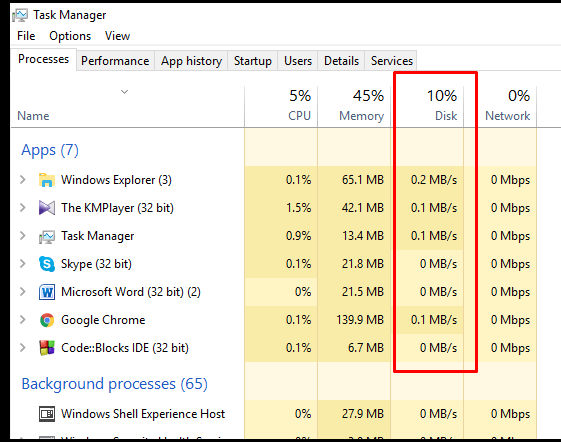Switch to the Startup tab
The image size is (561, 442).
coord(253,61)
